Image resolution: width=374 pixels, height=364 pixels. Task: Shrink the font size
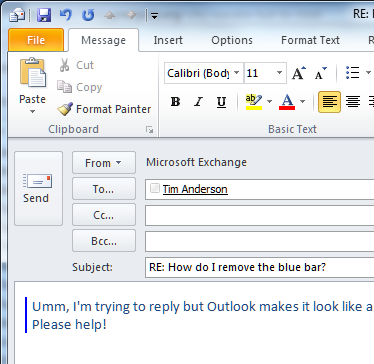pyautogui.click(x=321, y=73)
